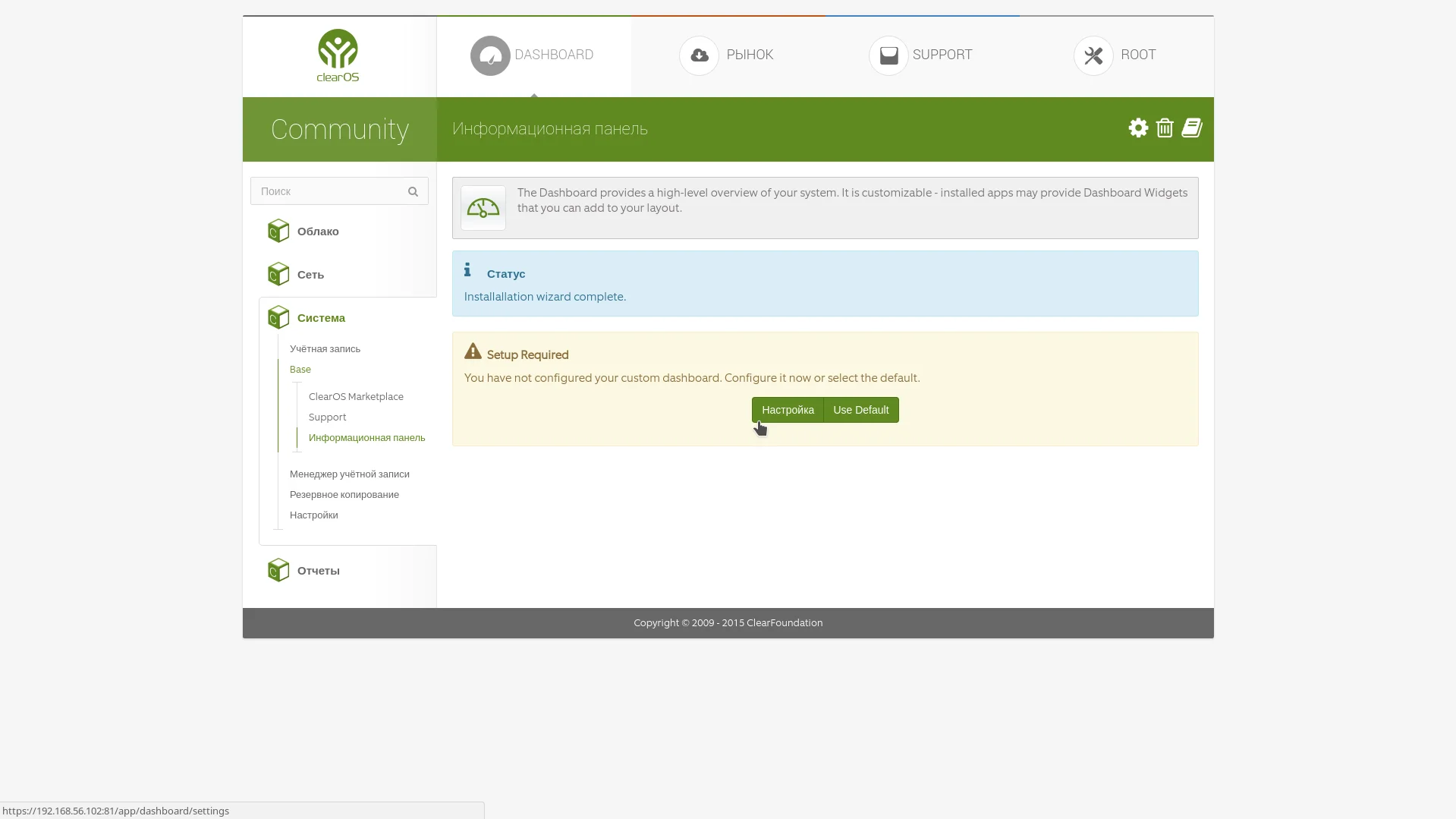This screenshot has width=1456, height=819.
Task: Click the Настройка button
Action: 788,410
